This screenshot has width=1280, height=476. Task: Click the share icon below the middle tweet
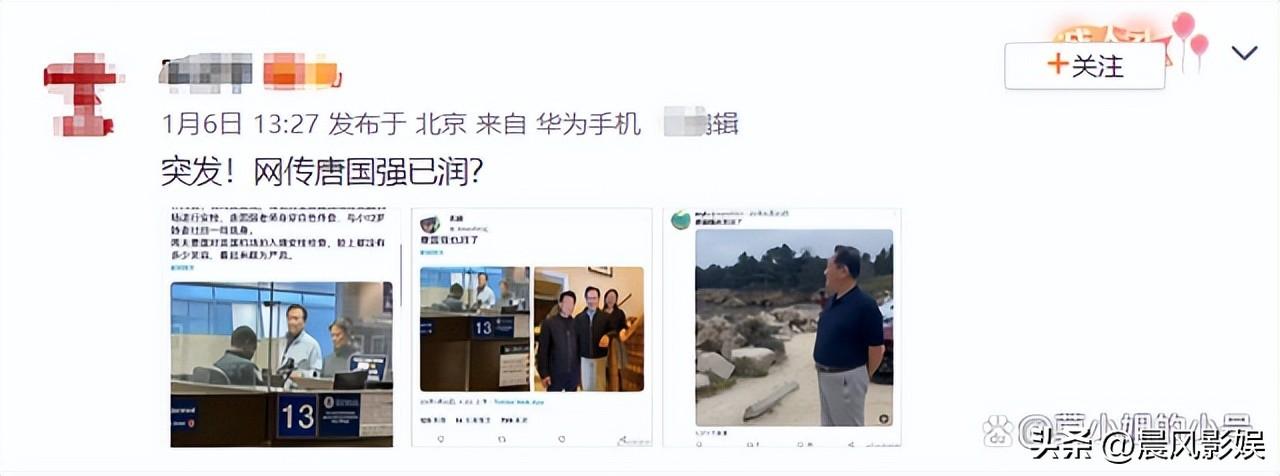tap(621, 439)
